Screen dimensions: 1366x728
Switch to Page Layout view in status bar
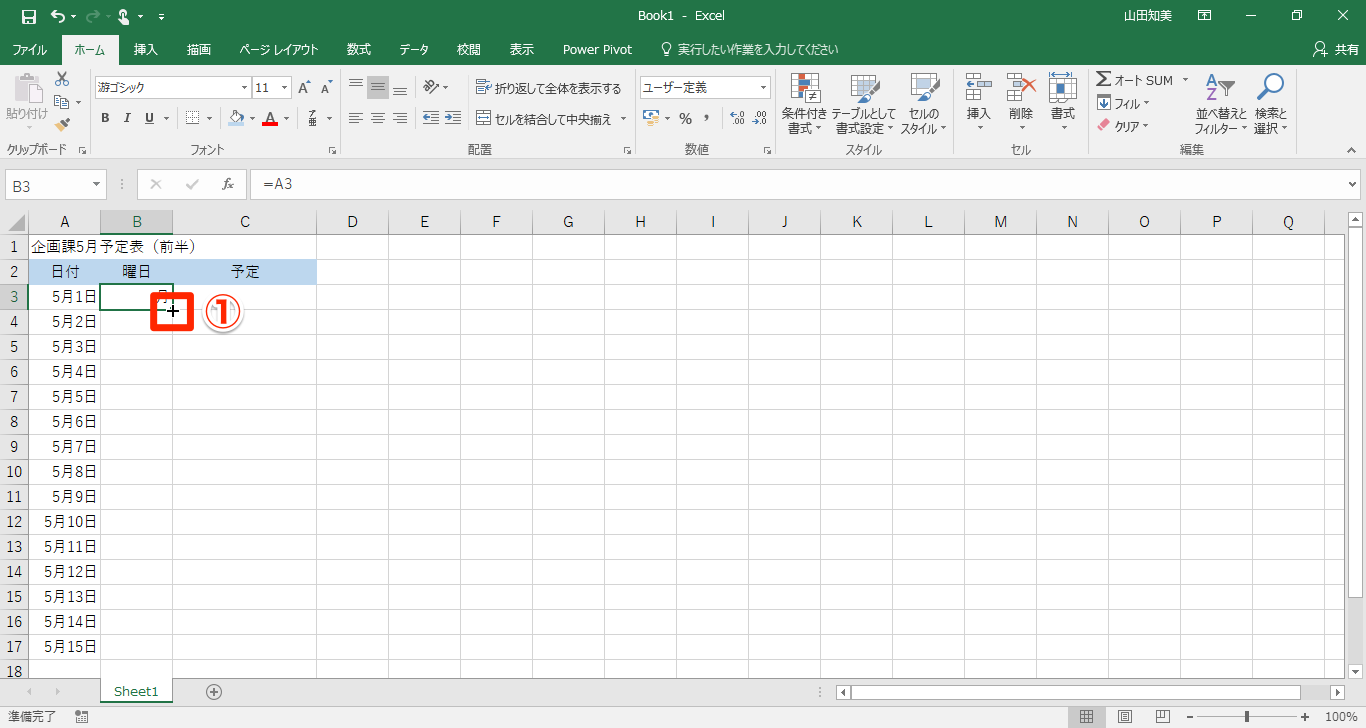[1125, 717]
